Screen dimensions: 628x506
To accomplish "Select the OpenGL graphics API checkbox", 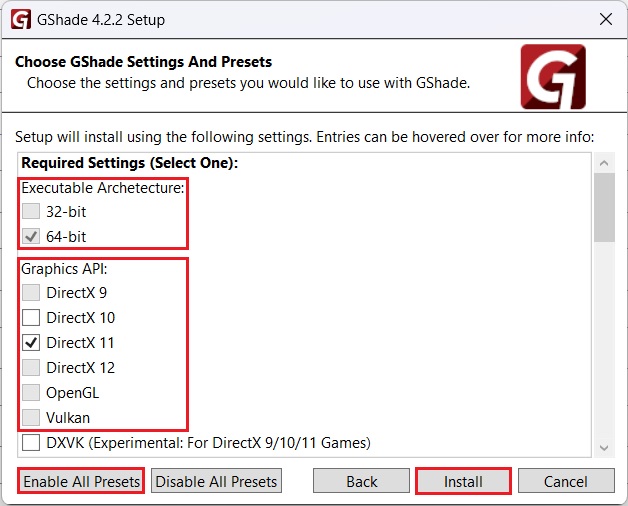I will point(31,393).
